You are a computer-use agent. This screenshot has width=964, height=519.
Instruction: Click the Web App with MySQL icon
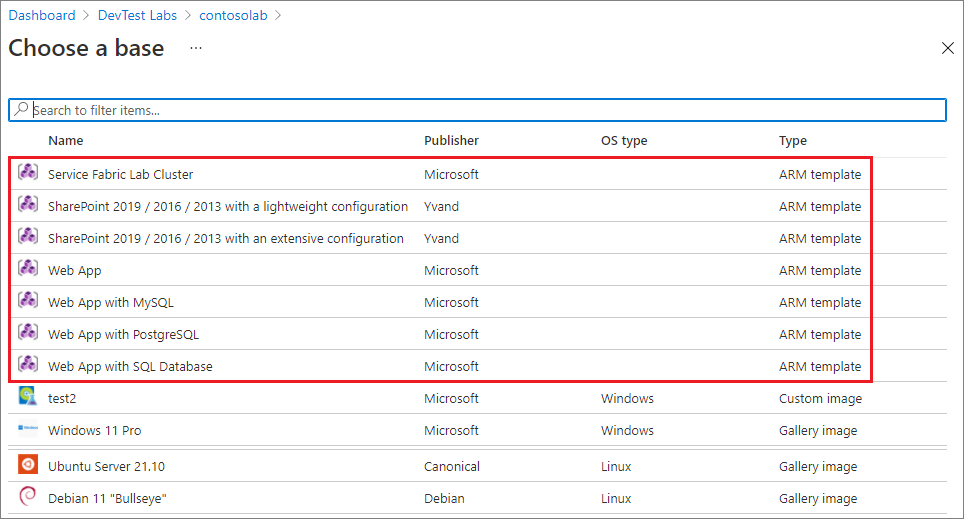pyautogui.click(x=28, y=299)
